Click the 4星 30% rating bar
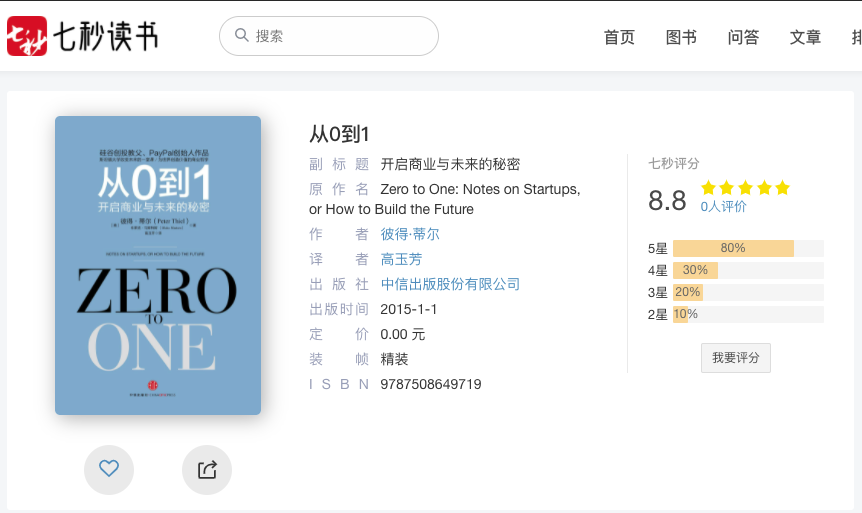This screenshot has height=513, width=862. pos(748,271)
